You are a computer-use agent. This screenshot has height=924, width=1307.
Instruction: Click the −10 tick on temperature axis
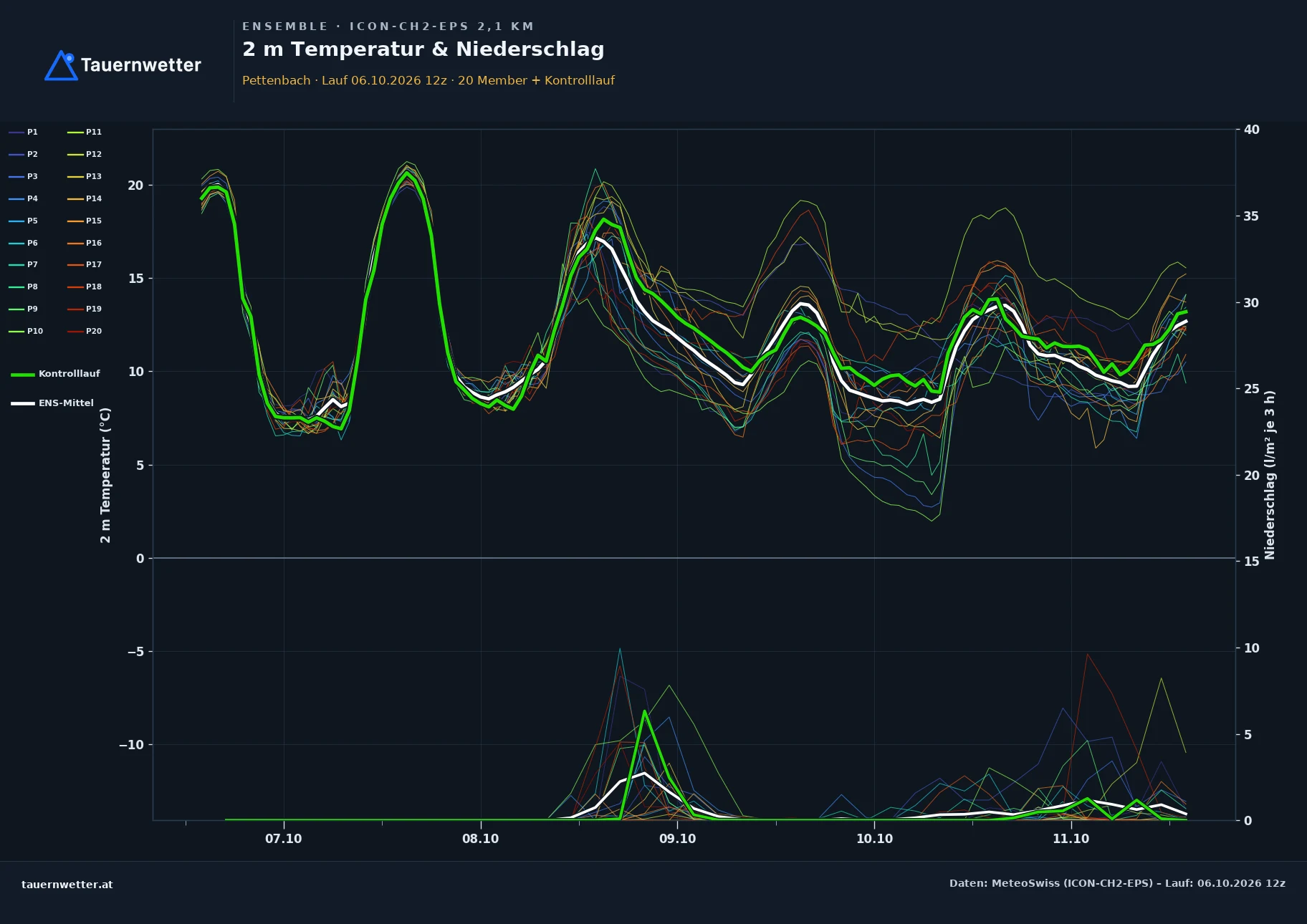click(131, 745)
